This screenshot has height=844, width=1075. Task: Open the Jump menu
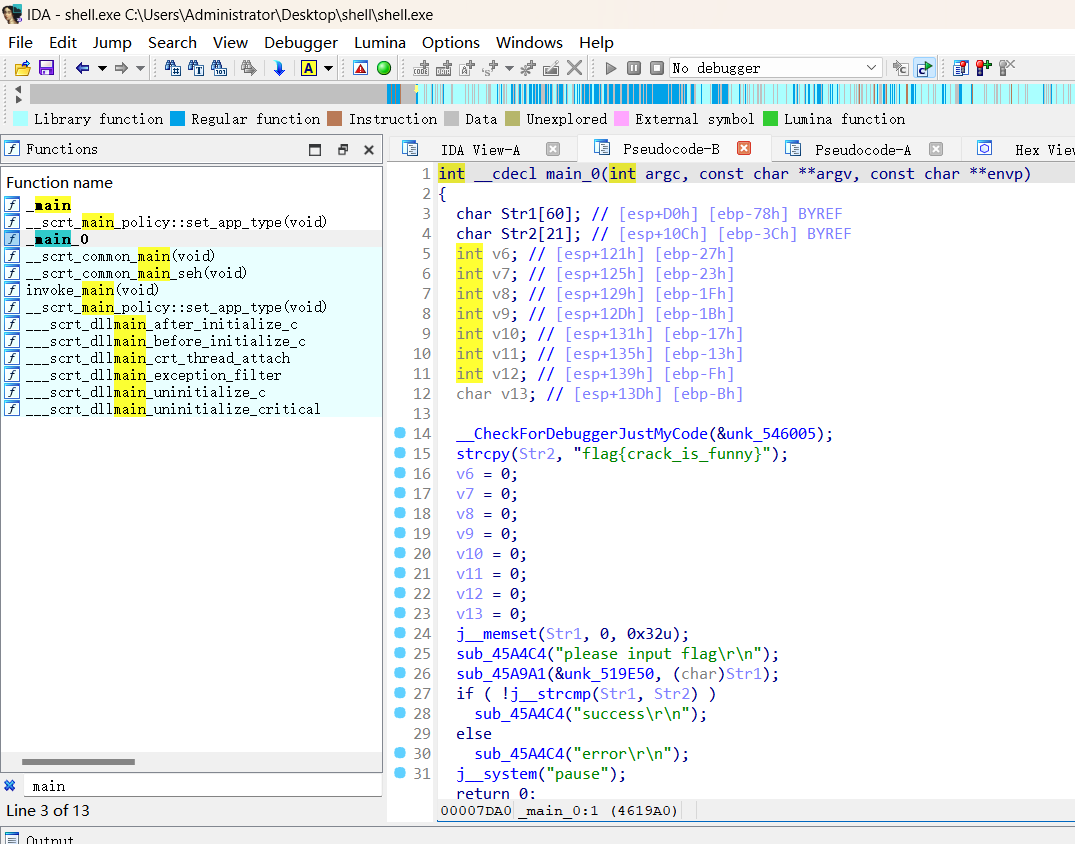click(112, 43)
